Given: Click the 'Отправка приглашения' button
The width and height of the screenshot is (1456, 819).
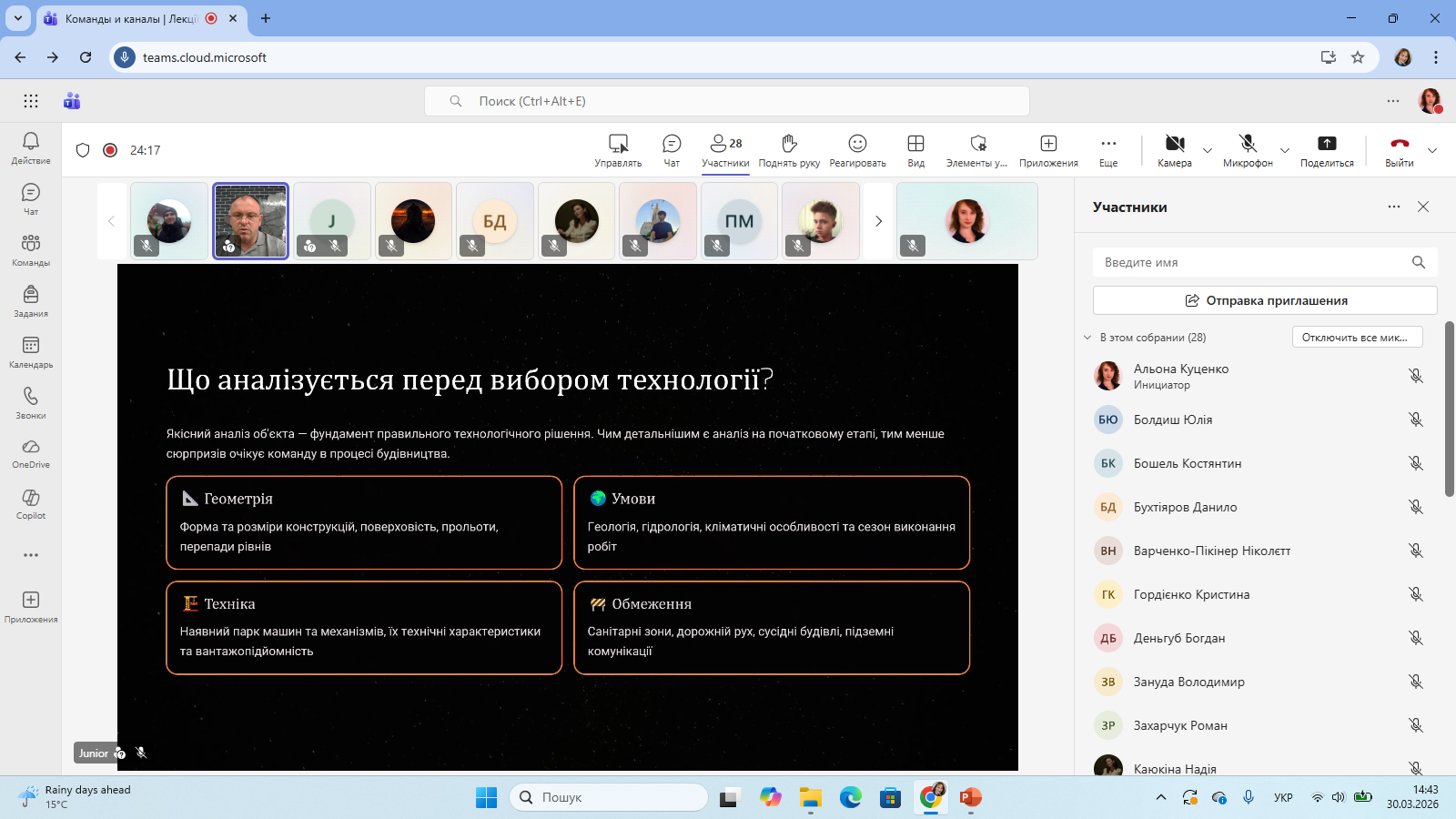Looking at the screenshot, I should pos(1265,300).
